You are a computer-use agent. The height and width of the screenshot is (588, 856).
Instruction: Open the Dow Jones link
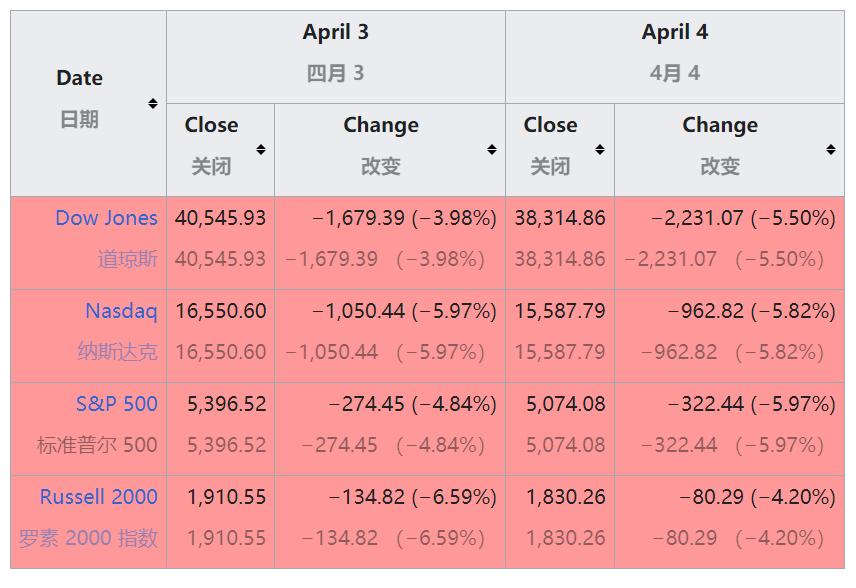(x=106, y=218)
